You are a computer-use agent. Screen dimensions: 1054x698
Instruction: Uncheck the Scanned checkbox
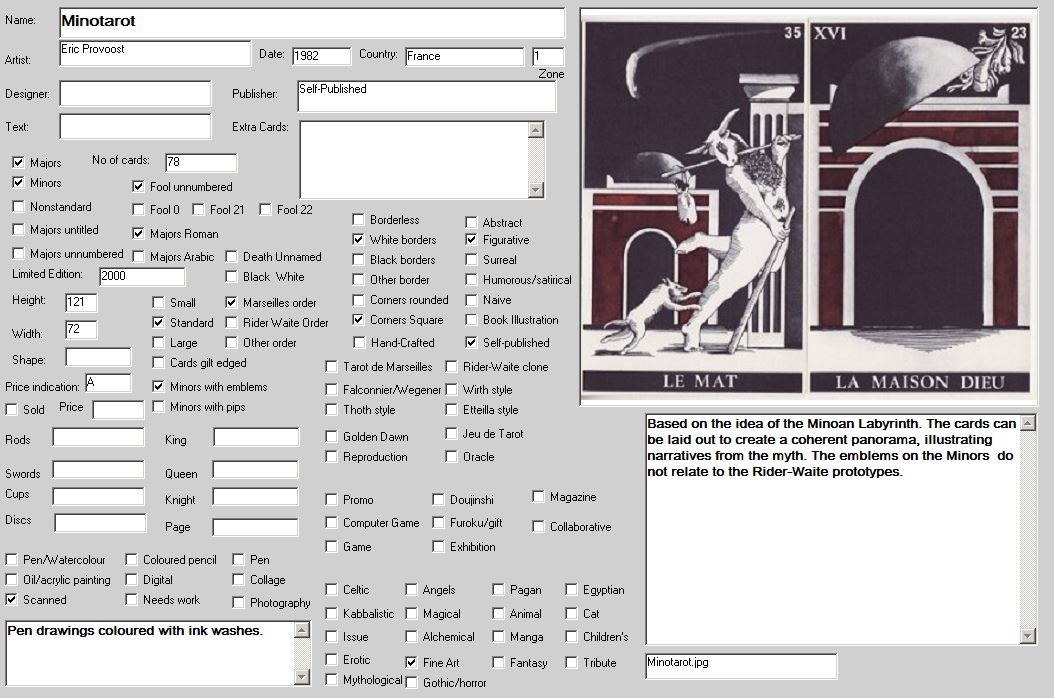(12, 600)
